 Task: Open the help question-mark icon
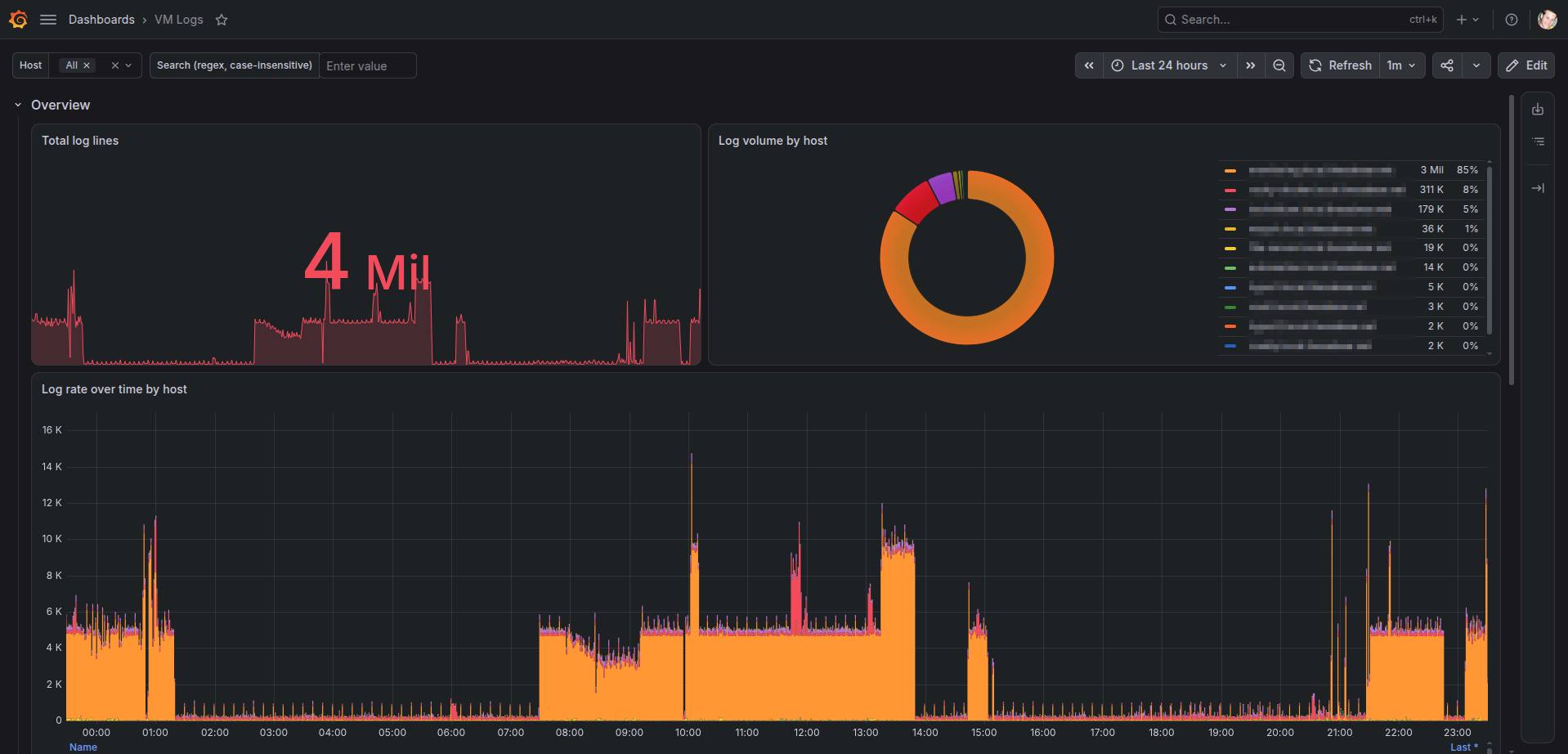(x=1512, y=20)
